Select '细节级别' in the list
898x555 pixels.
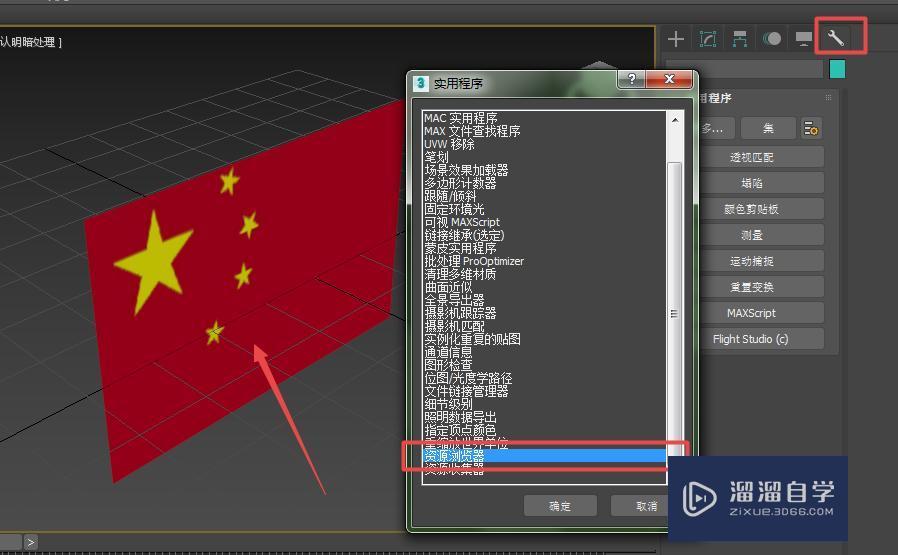448,404
